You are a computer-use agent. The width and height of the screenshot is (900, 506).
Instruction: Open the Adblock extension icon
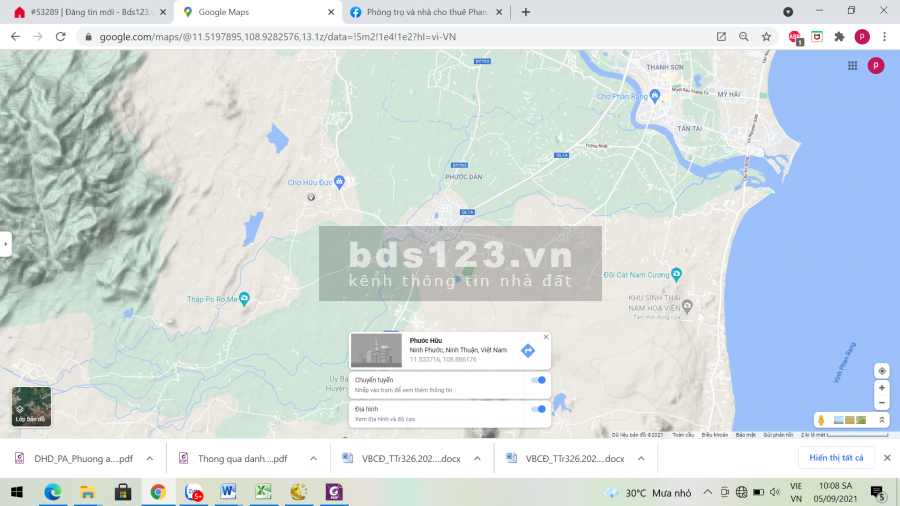coord(795,37)
